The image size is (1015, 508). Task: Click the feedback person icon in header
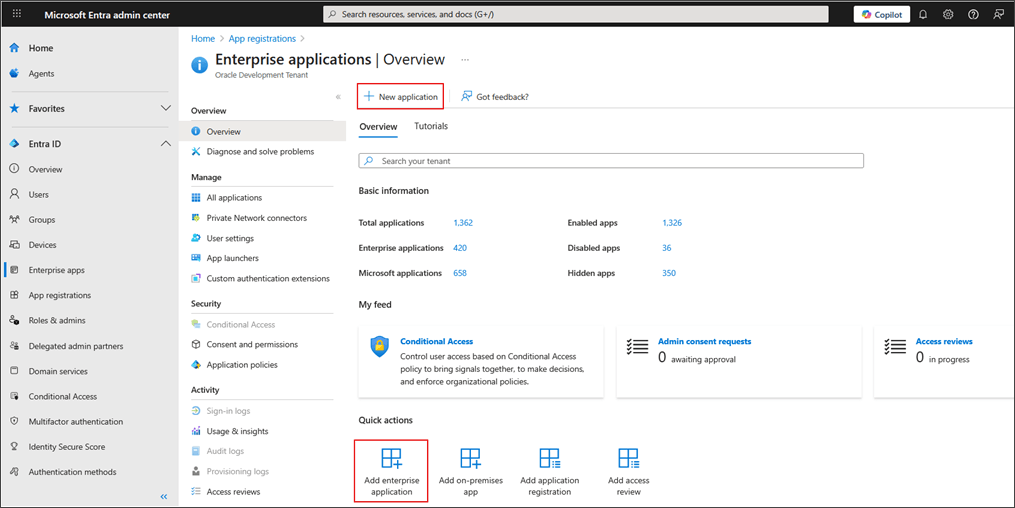998,14
